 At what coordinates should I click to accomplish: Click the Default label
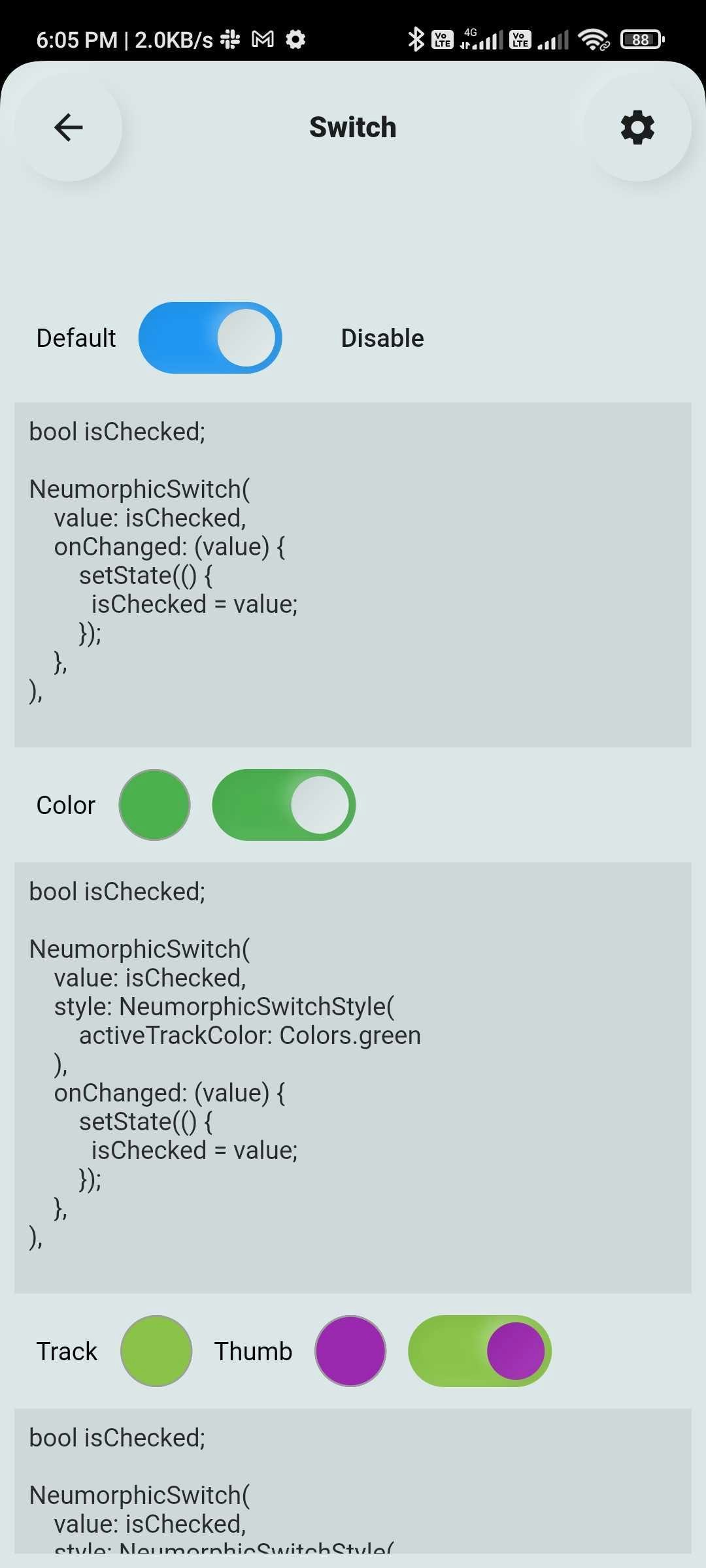point(76,338)
